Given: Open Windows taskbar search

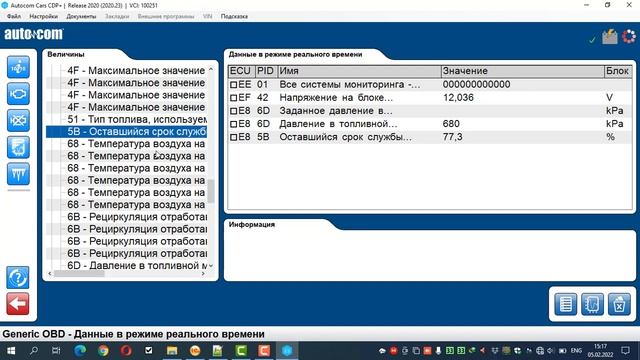Looking at the screenshot, I should [34, 351].
